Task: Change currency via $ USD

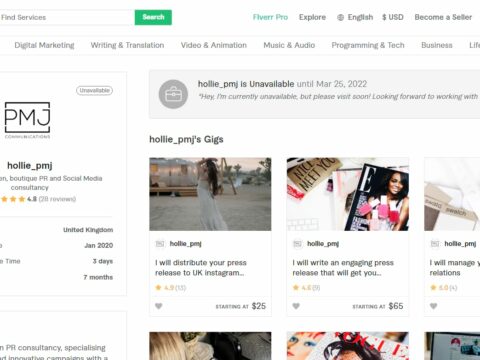Action: 393,17
